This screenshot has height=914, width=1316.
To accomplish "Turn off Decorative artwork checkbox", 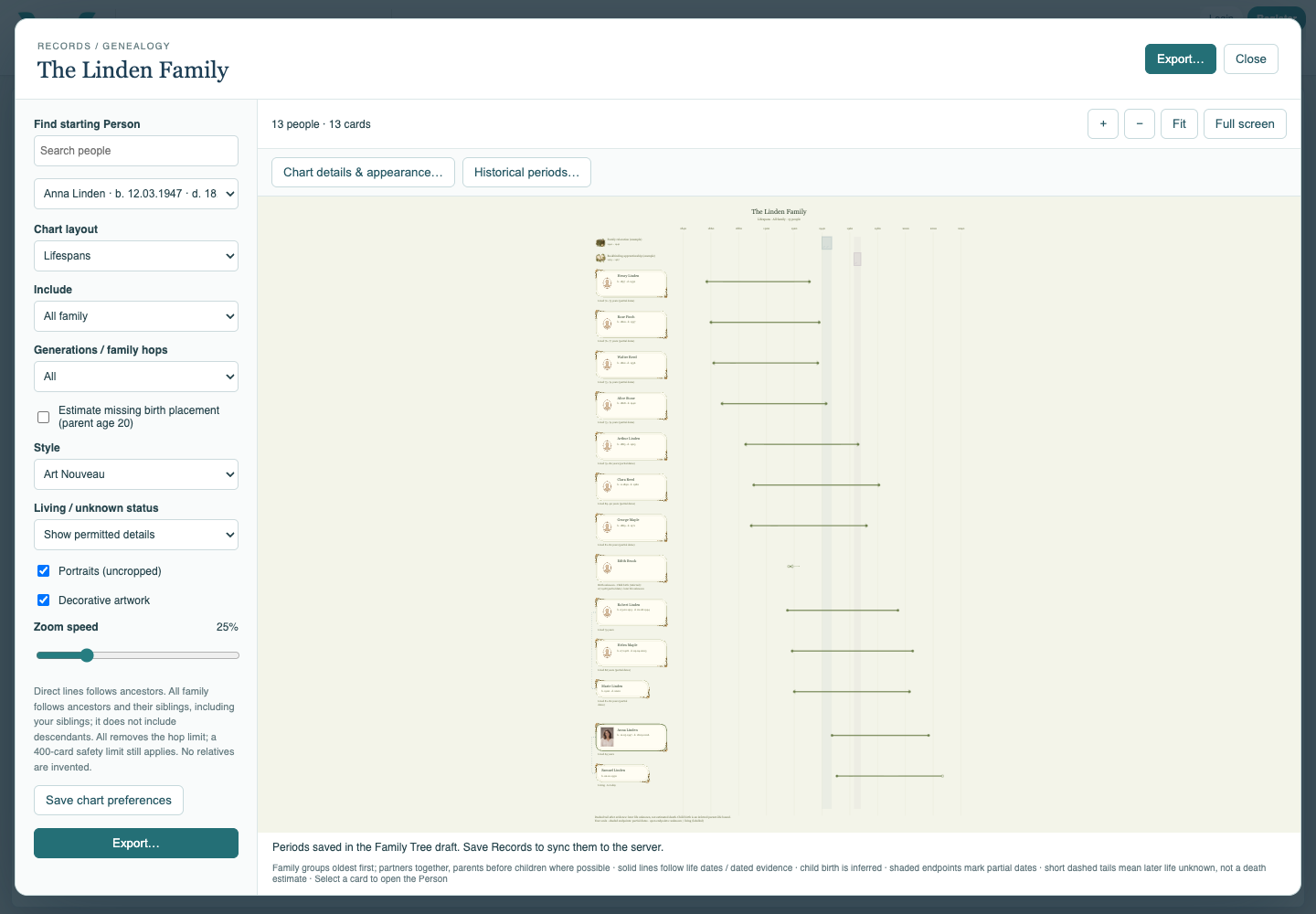I will coord(43,600).
